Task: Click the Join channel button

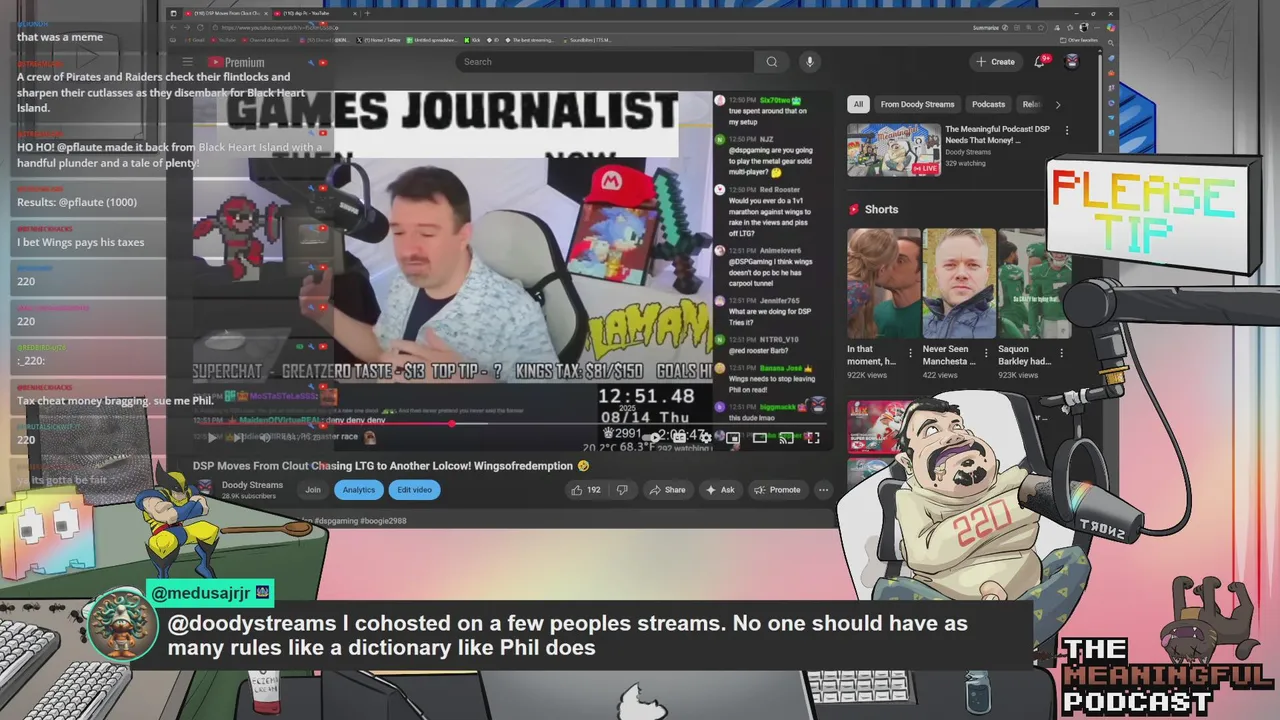Action: click(313, 490)
